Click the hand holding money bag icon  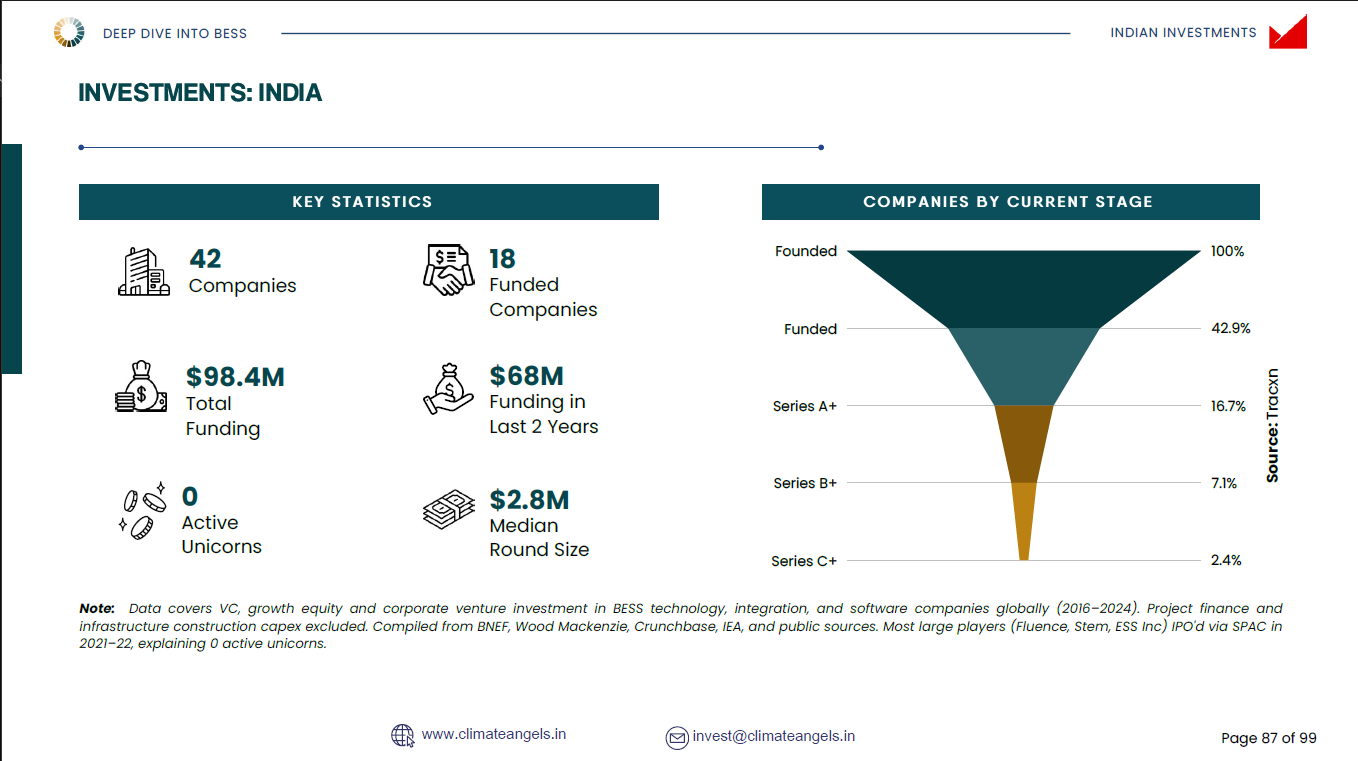[x=449, y=387]
